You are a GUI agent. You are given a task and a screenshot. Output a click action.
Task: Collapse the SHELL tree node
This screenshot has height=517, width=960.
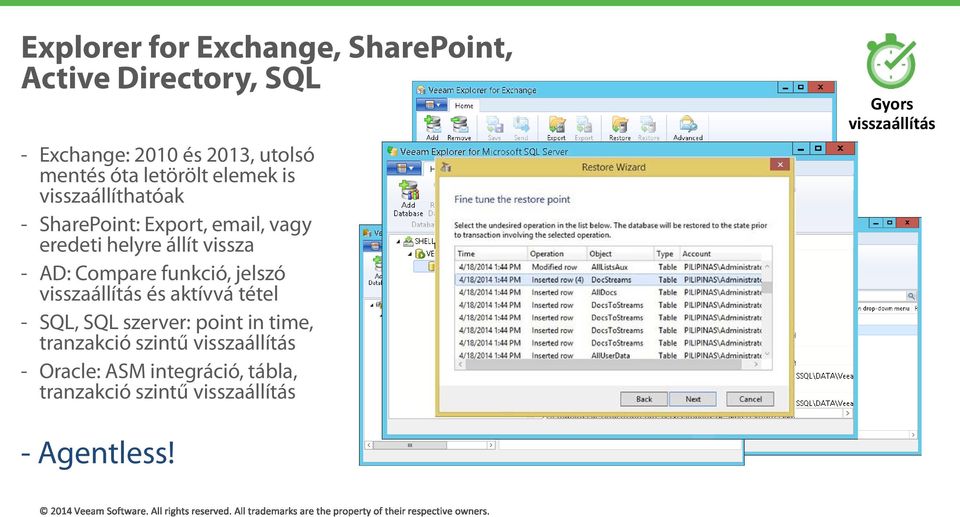399,241
